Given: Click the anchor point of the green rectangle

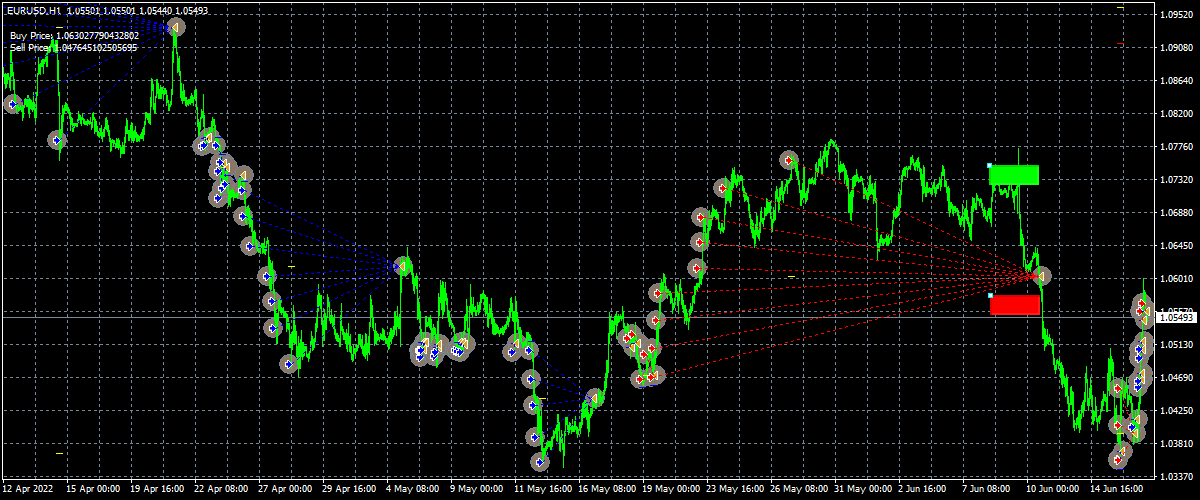Looking at the screenshot, I should (x=989, y=165).
